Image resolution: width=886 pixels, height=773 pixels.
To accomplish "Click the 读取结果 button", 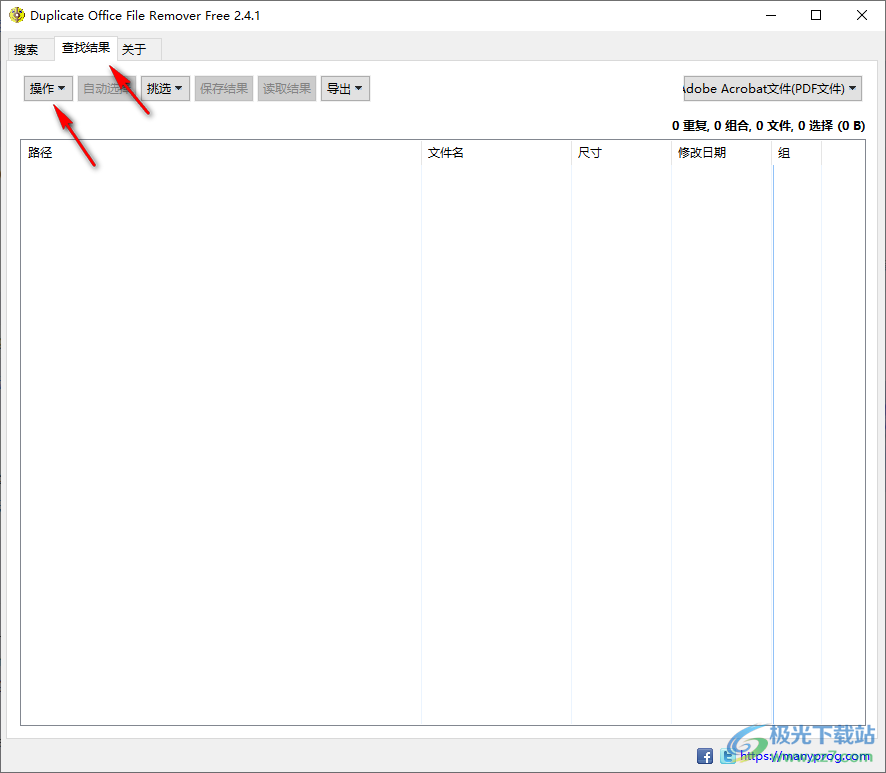I will pos(286,88).
